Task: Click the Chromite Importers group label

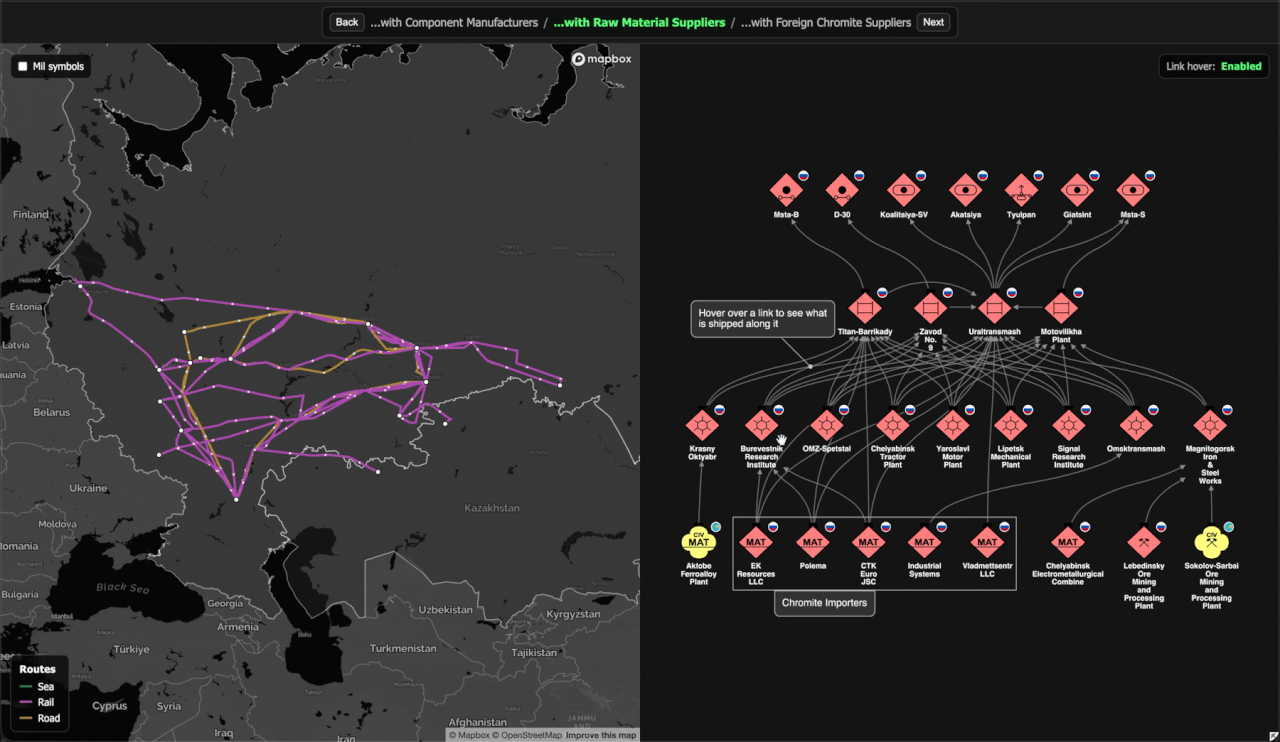Action: pos(824,603)
